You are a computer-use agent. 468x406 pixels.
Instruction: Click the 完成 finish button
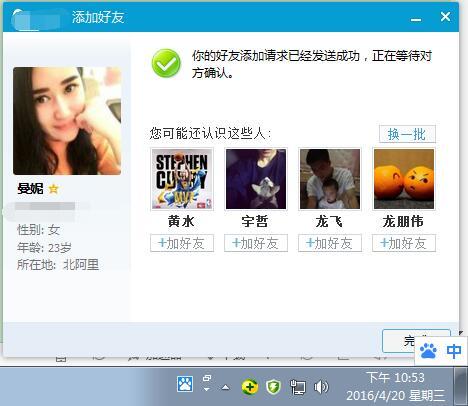tap(416, 341)
